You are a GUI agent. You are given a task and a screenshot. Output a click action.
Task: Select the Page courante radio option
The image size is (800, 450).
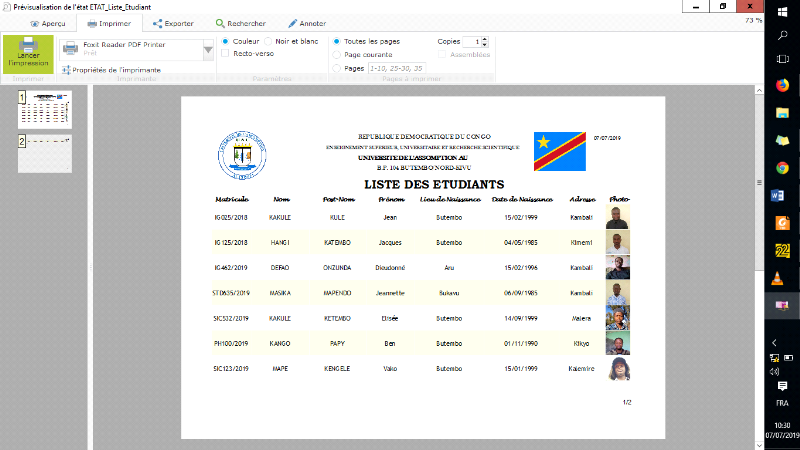[337, 54]
